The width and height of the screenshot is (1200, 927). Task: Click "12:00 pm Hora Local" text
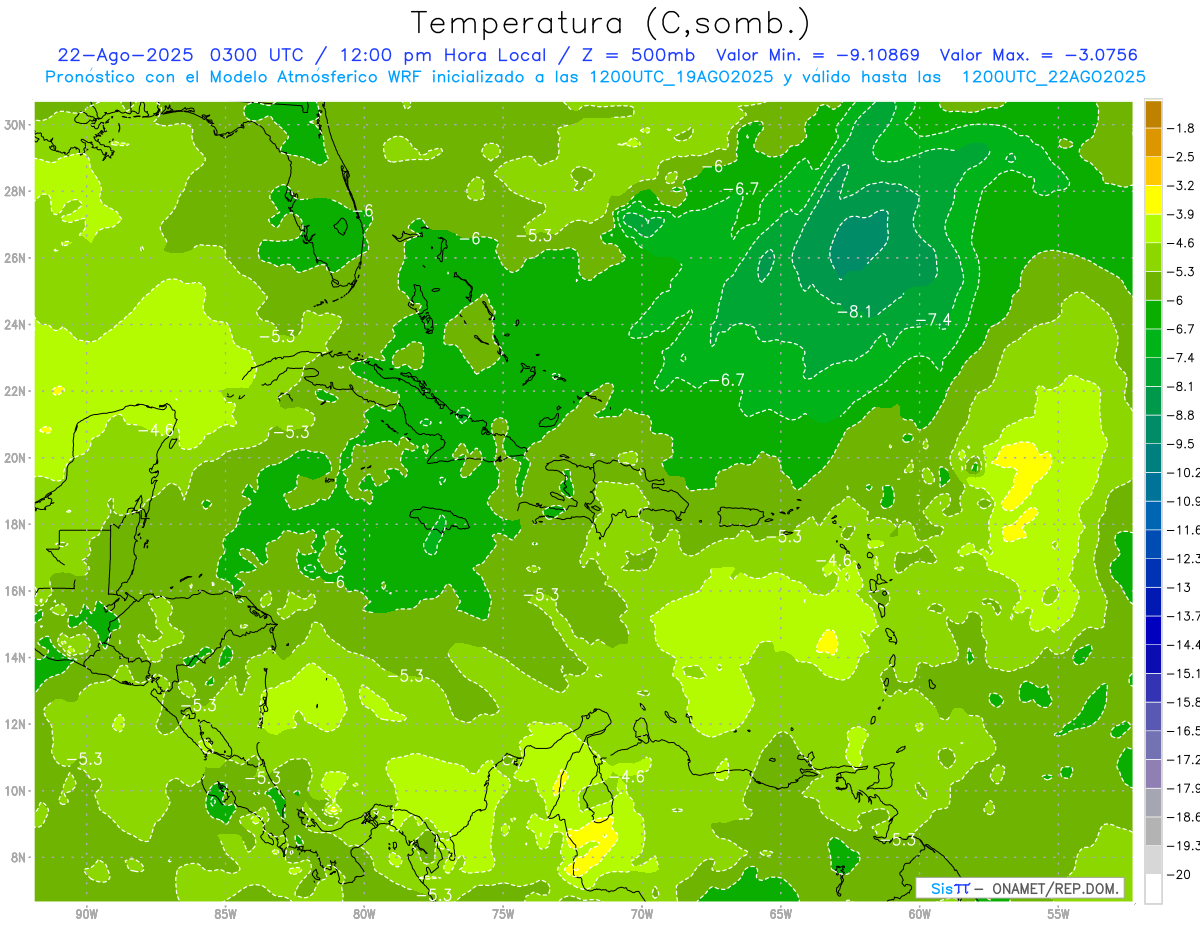[x=444, y=55]
